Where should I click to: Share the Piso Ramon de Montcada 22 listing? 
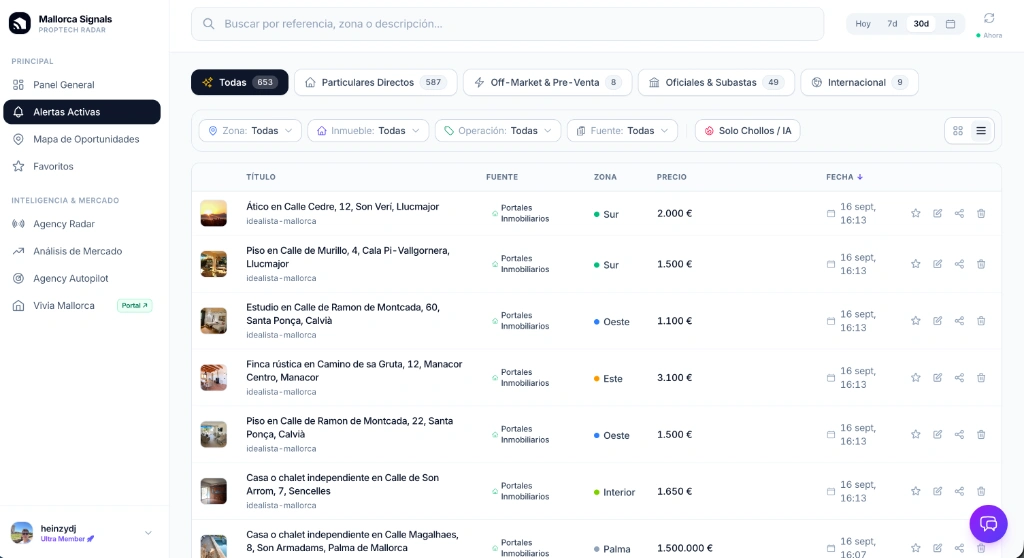(x=959, y=435)
